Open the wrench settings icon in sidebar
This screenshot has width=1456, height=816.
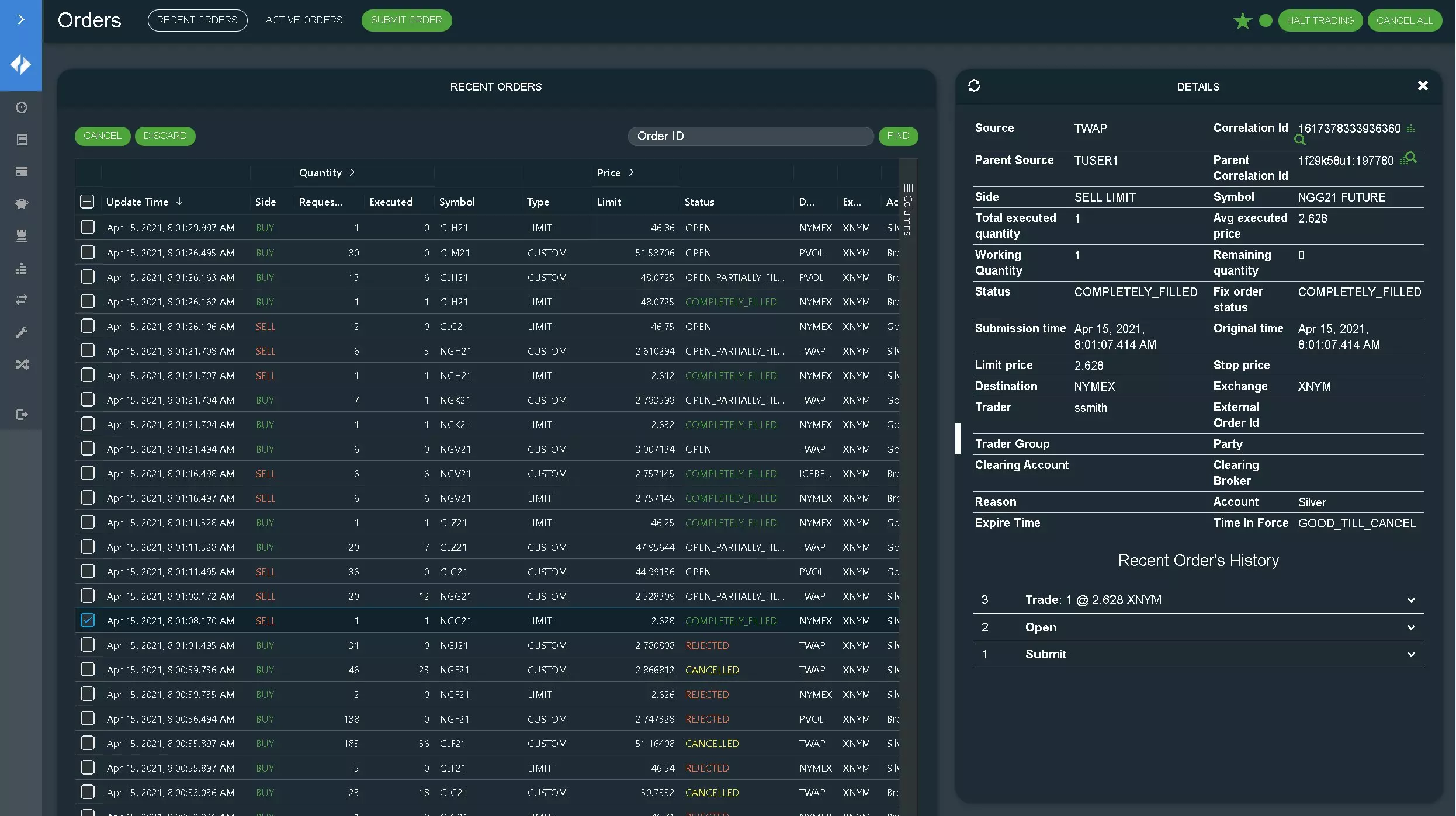tap(22, 332)
